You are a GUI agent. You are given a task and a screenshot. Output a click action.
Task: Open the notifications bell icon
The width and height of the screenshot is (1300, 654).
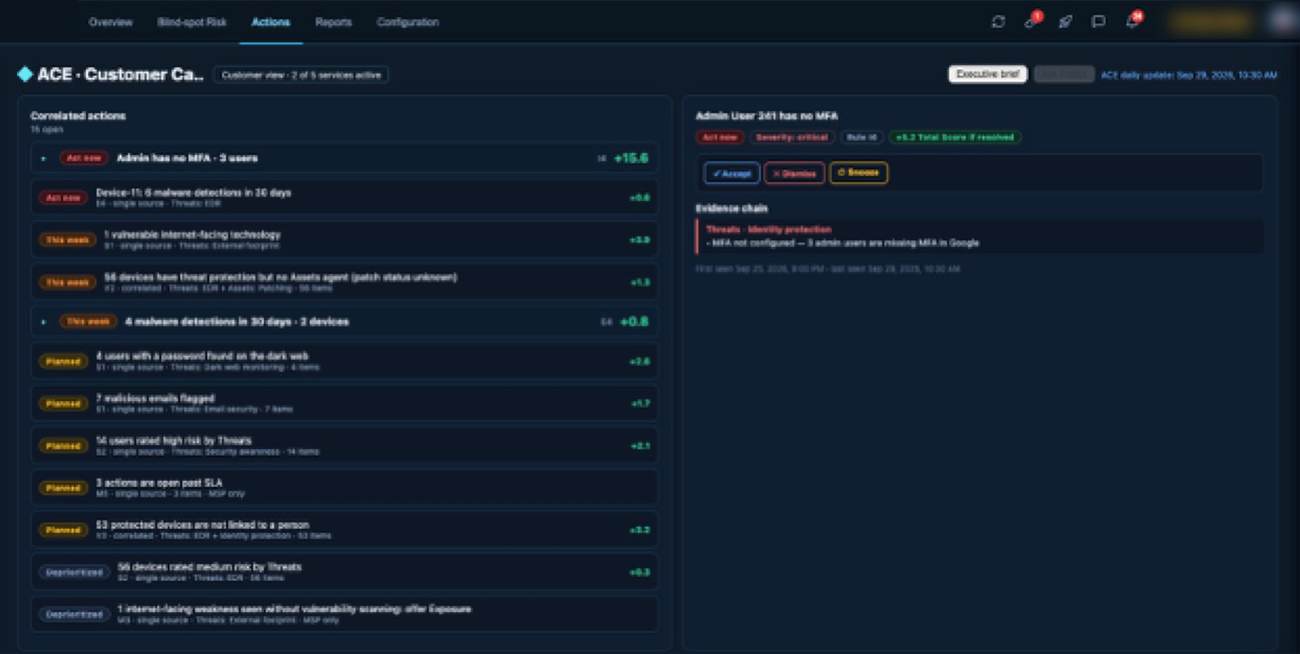pyautogui.click(x=1133, y=21)
